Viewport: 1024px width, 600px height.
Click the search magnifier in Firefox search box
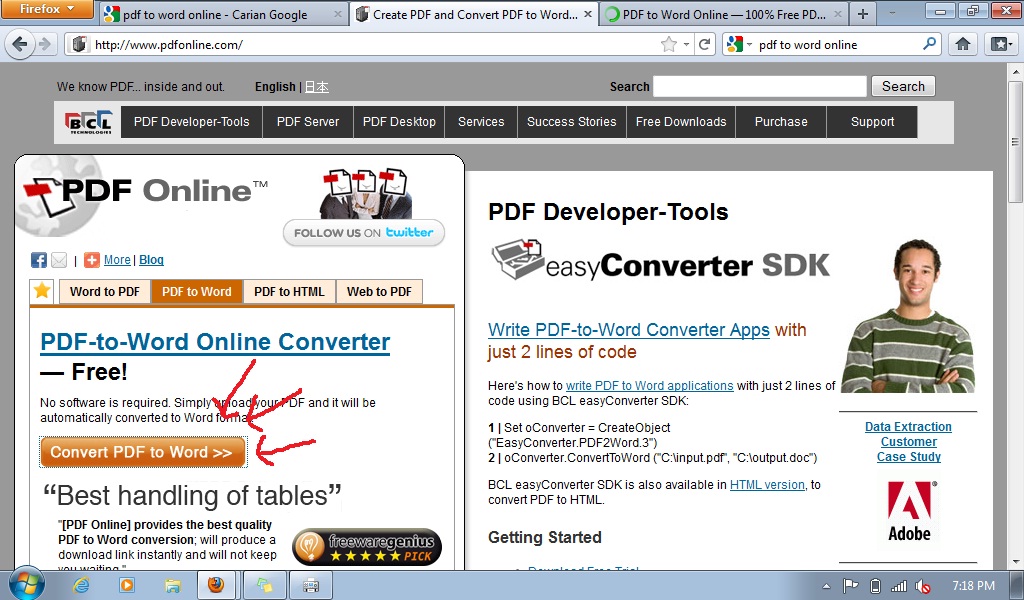pos(929,44)
